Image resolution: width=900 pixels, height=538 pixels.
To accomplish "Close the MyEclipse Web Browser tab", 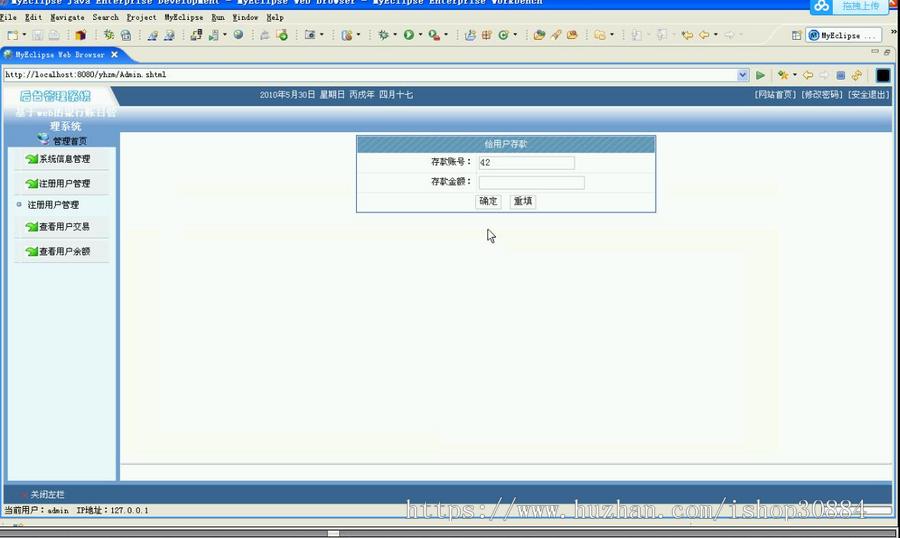I will (114, 55).
